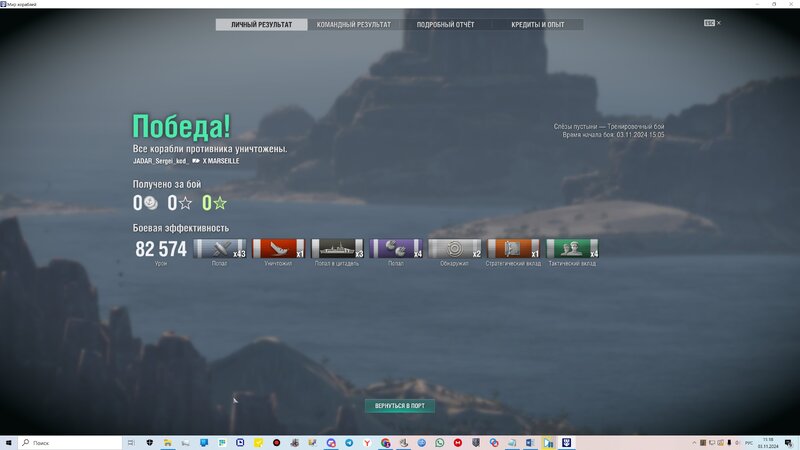Click the white experience star icon
This screenshot has width=800, height=450.
coord(186,203)
